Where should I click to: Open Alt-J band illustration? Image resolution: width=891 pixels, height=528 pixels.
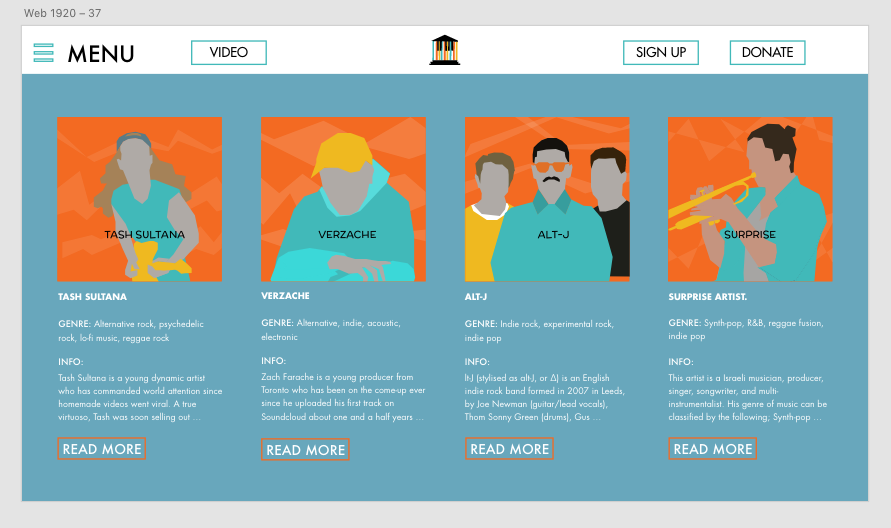pyautogui.click(x=547, y=199)
